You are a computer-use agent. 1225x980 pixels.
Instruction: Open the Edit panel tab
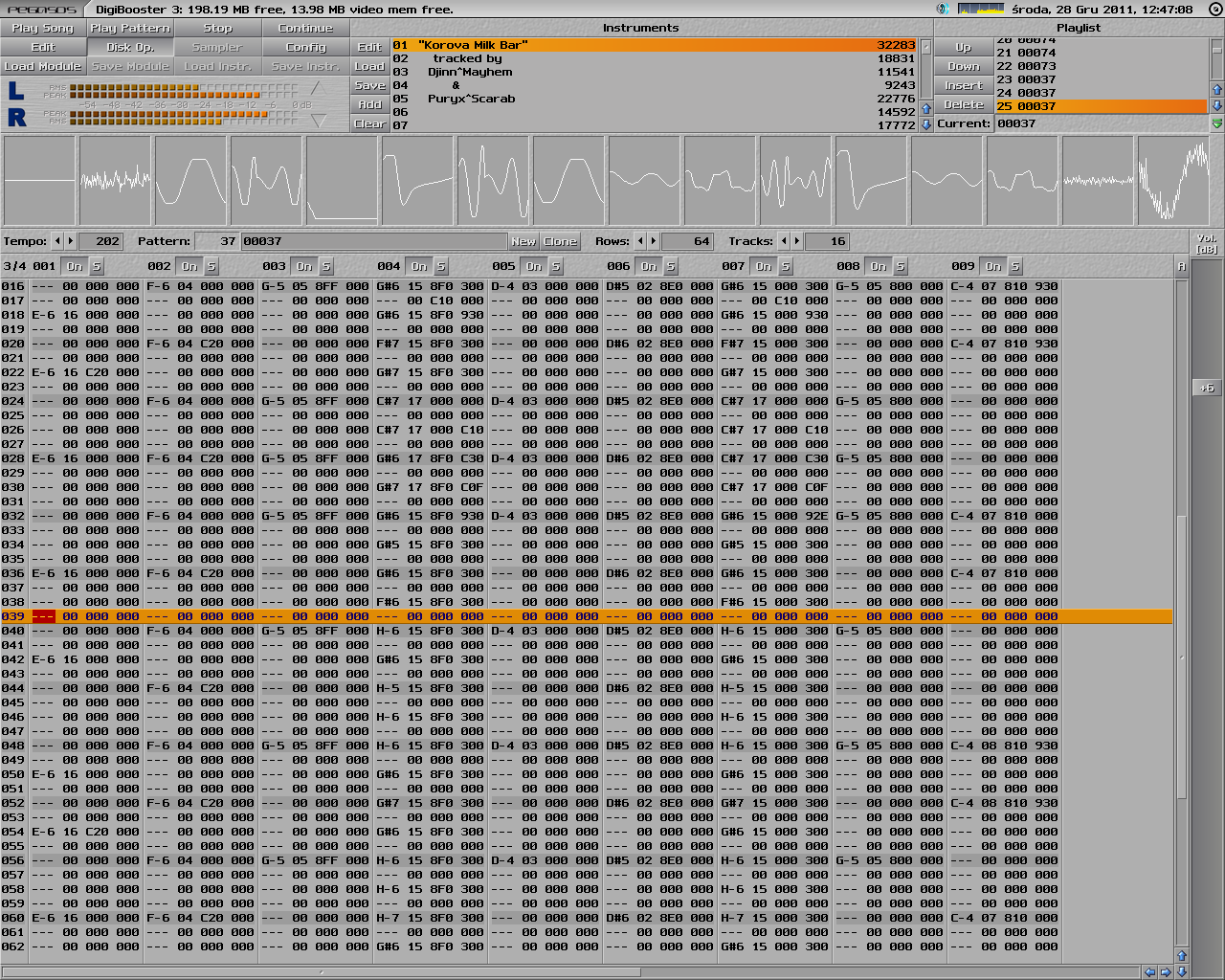43,47
